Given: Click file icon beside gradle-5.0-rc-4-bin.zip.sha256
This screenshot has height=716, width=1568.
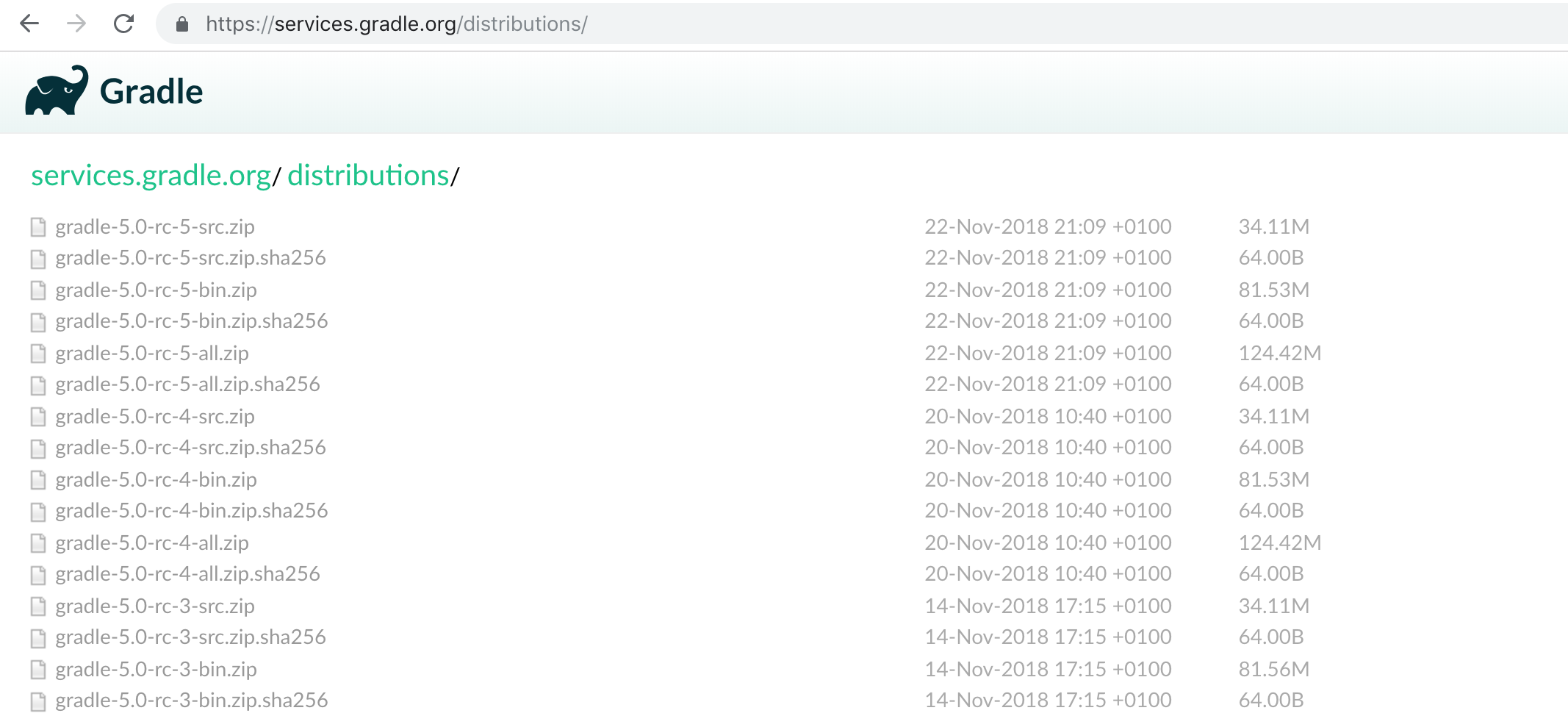Looking at the screenshot, I should (x=38, y=512).
